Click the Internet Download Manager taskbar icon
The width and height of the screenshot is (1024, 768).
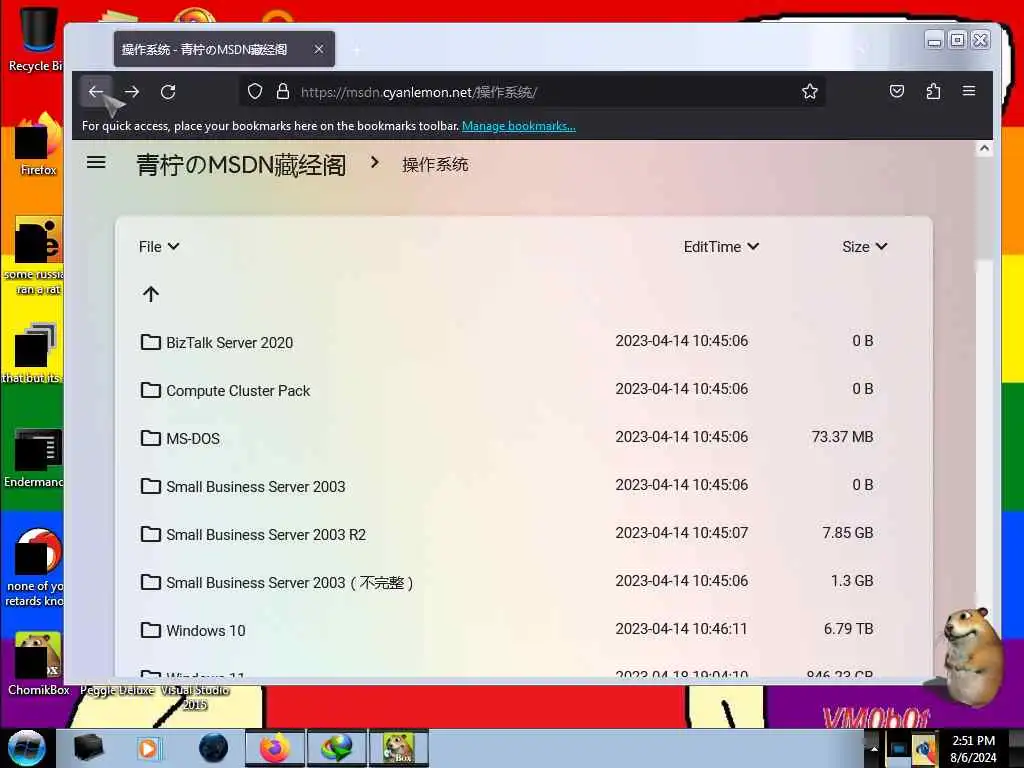pos(336,748)
